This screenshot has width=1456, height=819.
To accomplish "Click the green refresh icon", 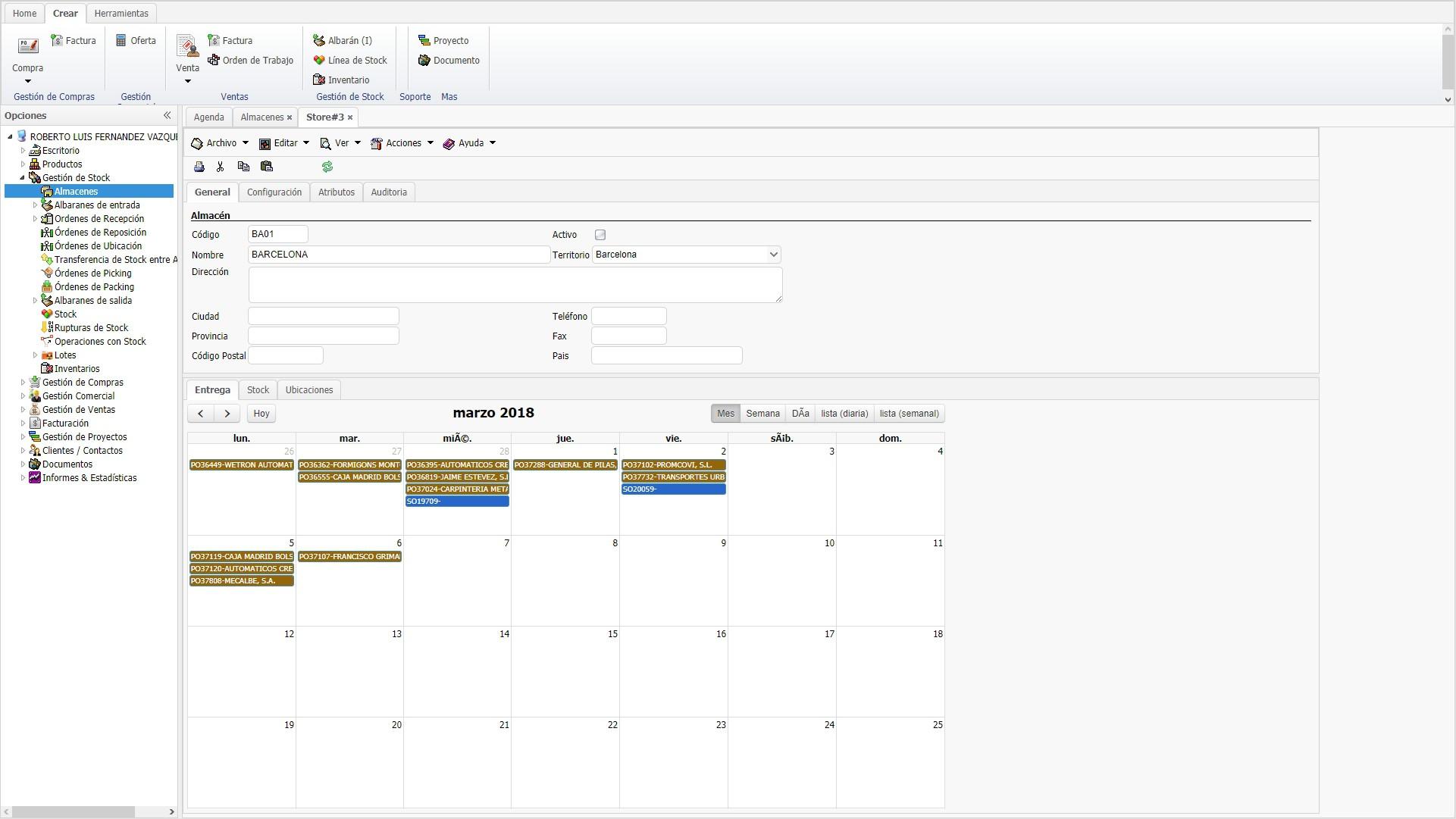I will (x=327, y=167).
